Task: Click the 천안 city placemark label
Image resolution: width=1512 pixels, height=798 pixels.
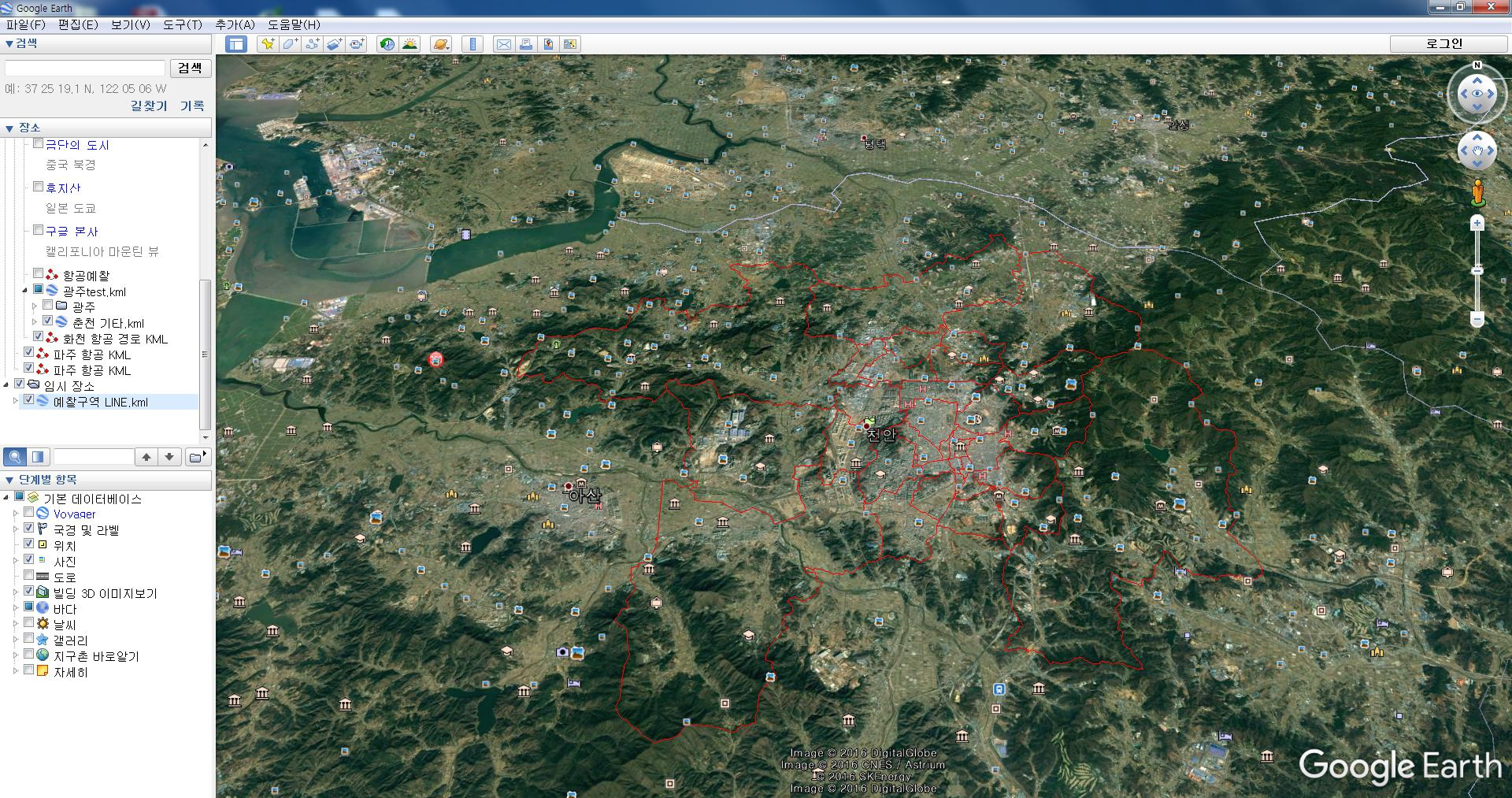Action: point(881,434)
